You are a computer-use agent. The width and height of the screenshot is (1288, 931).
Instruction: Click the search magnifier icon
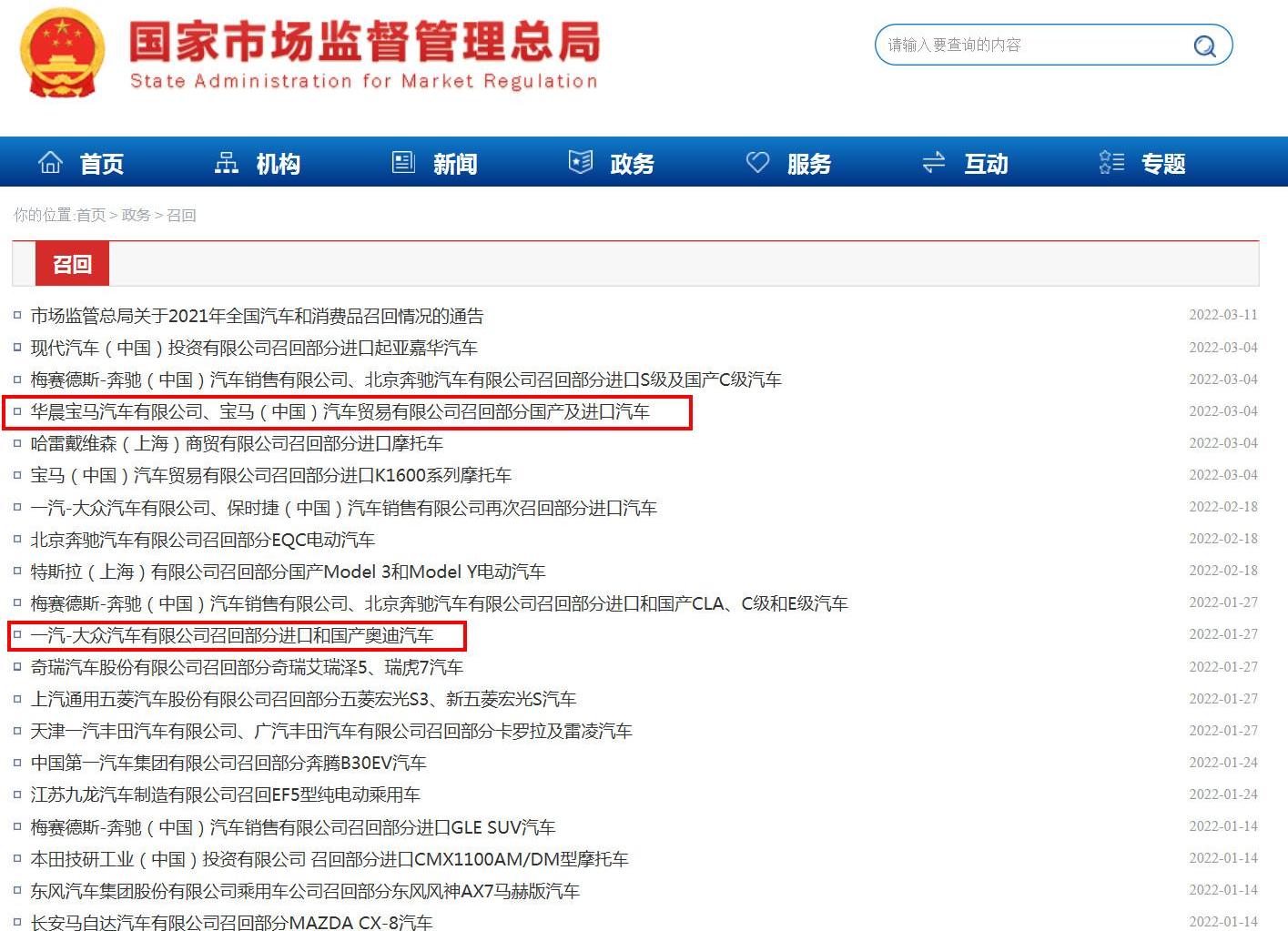(1204, 46)
